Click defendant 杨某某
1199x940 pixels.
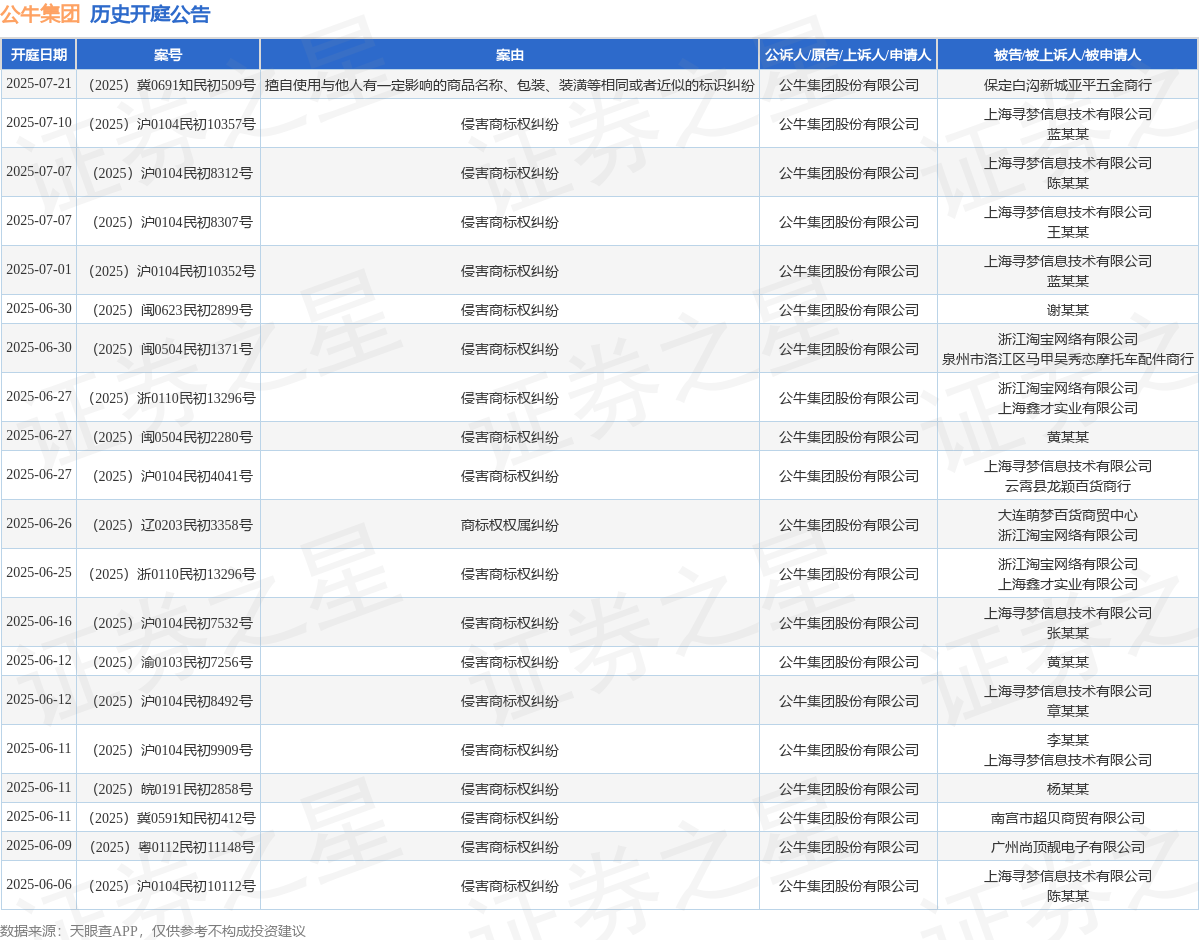[1067, 789]
